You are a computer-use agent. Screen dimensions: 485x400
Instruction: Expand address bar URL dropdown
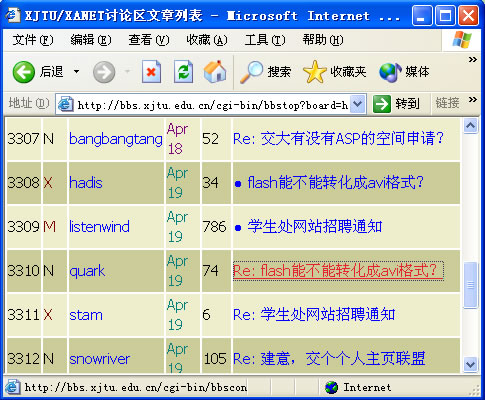tap(358, 104)
